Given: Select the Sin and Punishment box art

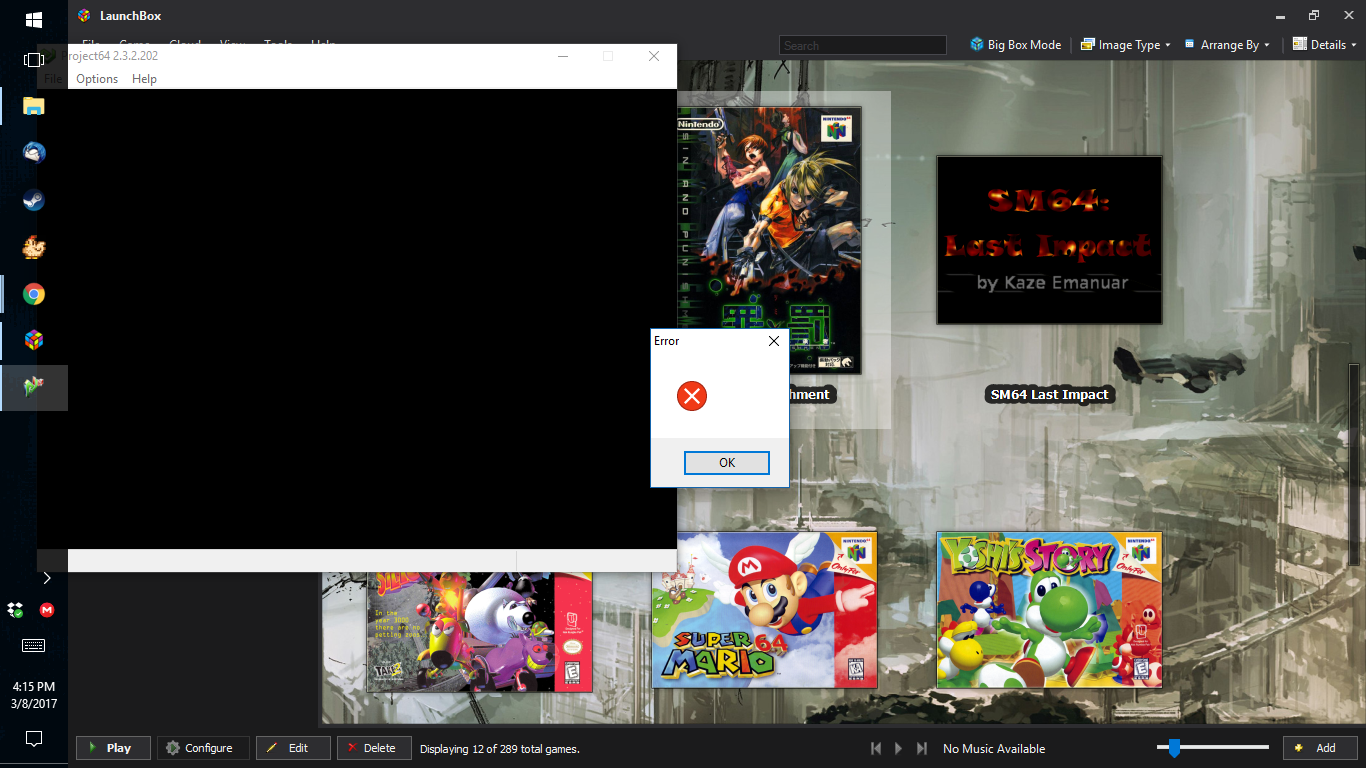Looking at the screenshot, I should click(x=768, y=240).
